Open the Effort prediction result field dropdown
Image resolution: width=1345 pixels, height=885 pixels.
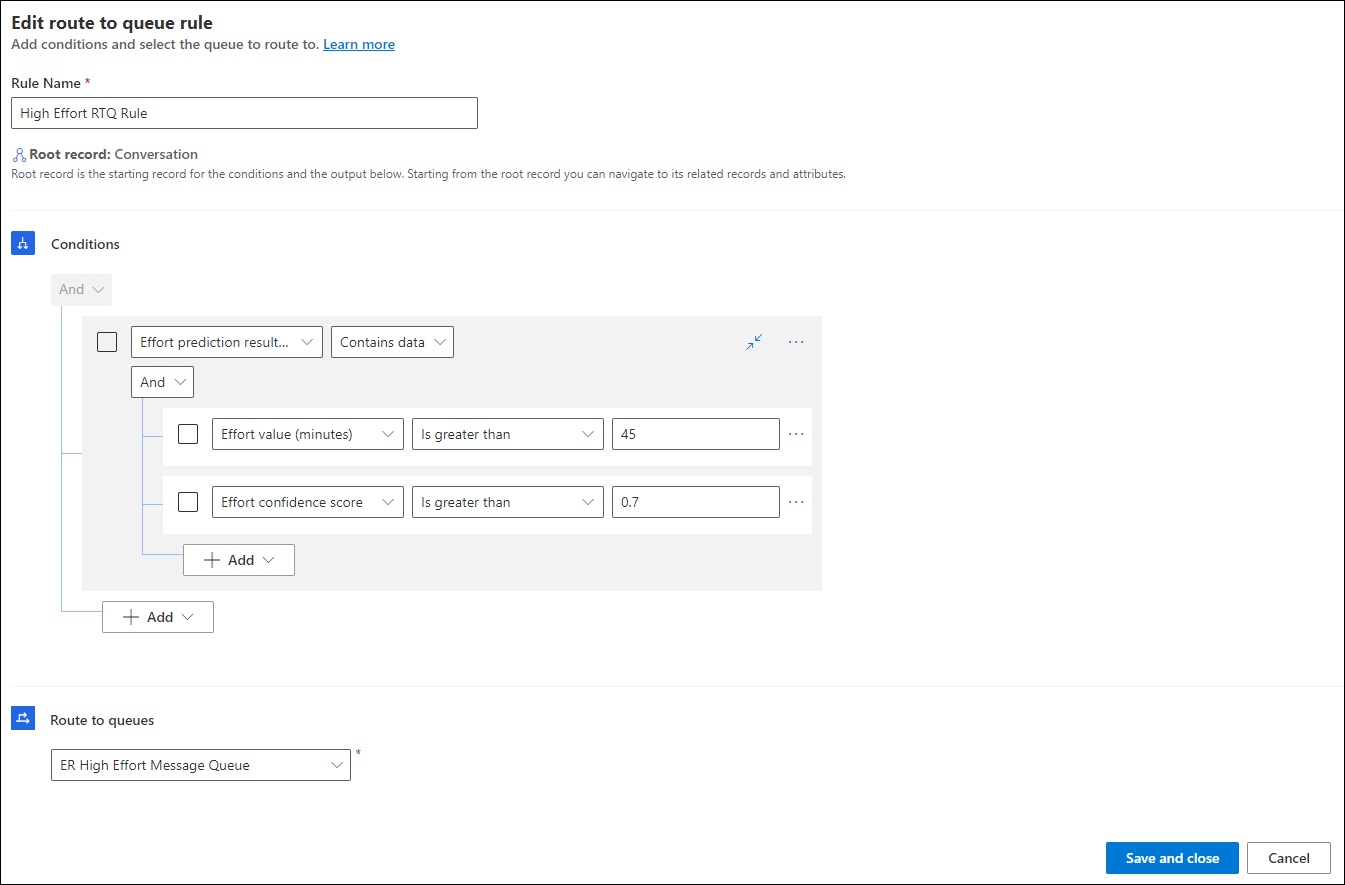227,342
